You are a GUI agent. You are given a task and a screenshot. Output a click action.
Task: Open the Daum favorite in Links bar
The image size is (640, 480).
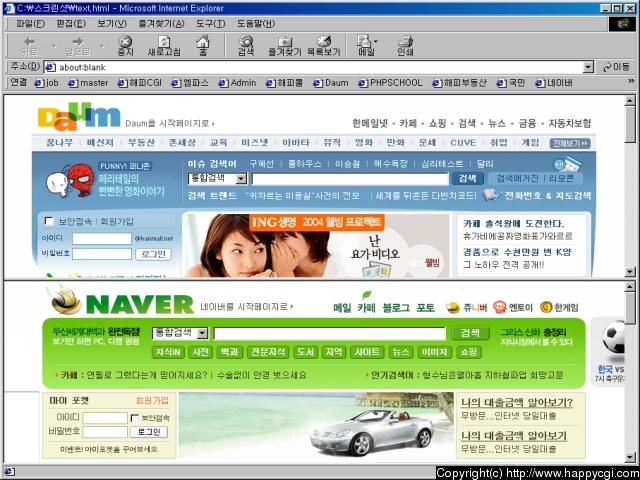coord(331,83)
